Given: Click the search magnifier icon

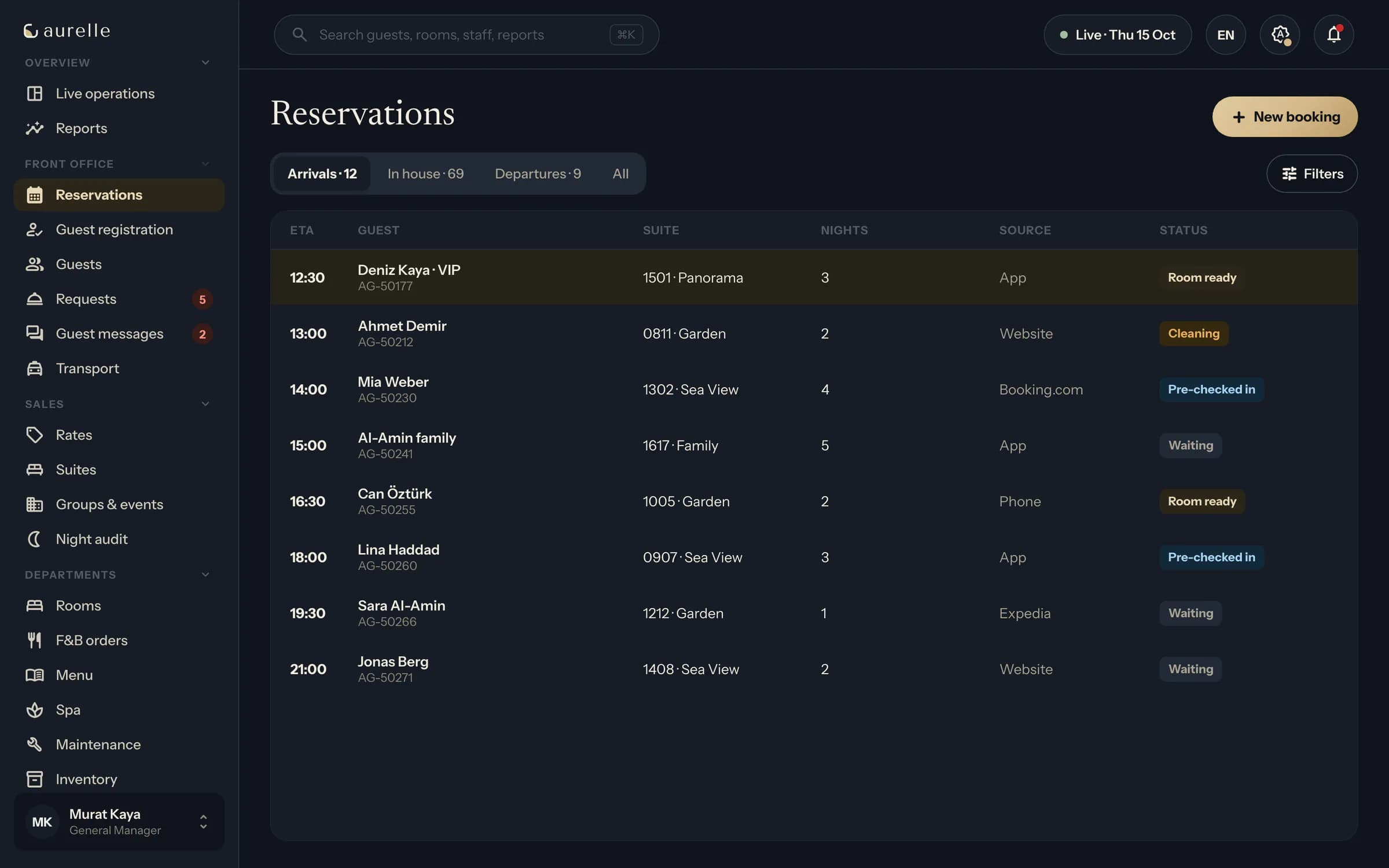Looking at the screenshot, I should [299, 35].
